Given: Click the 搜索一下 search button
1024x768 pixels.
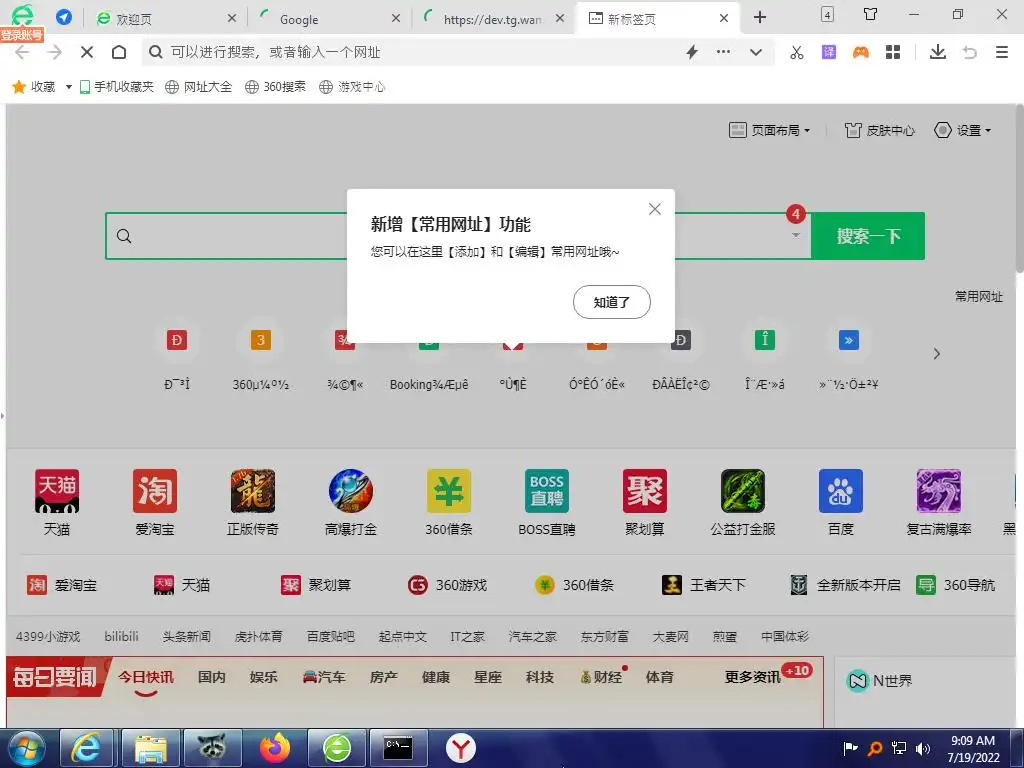Looking at the screenshot, I should pyautogui.click(x=868, y=236).
